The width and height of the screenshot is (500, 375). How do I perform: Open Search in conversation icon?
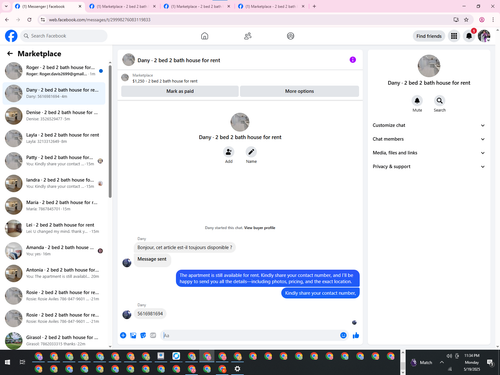(x=439, y=100)
